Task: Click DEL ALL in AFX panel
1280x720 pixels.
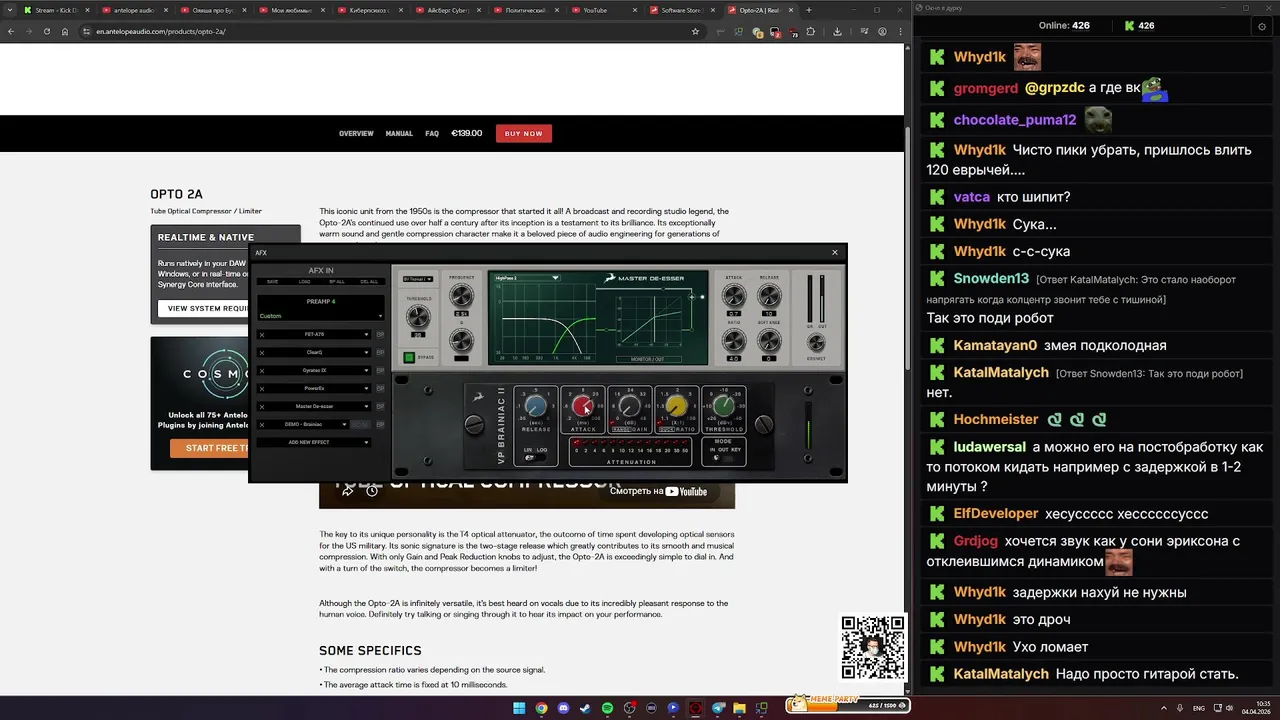Action: (369, 282)
